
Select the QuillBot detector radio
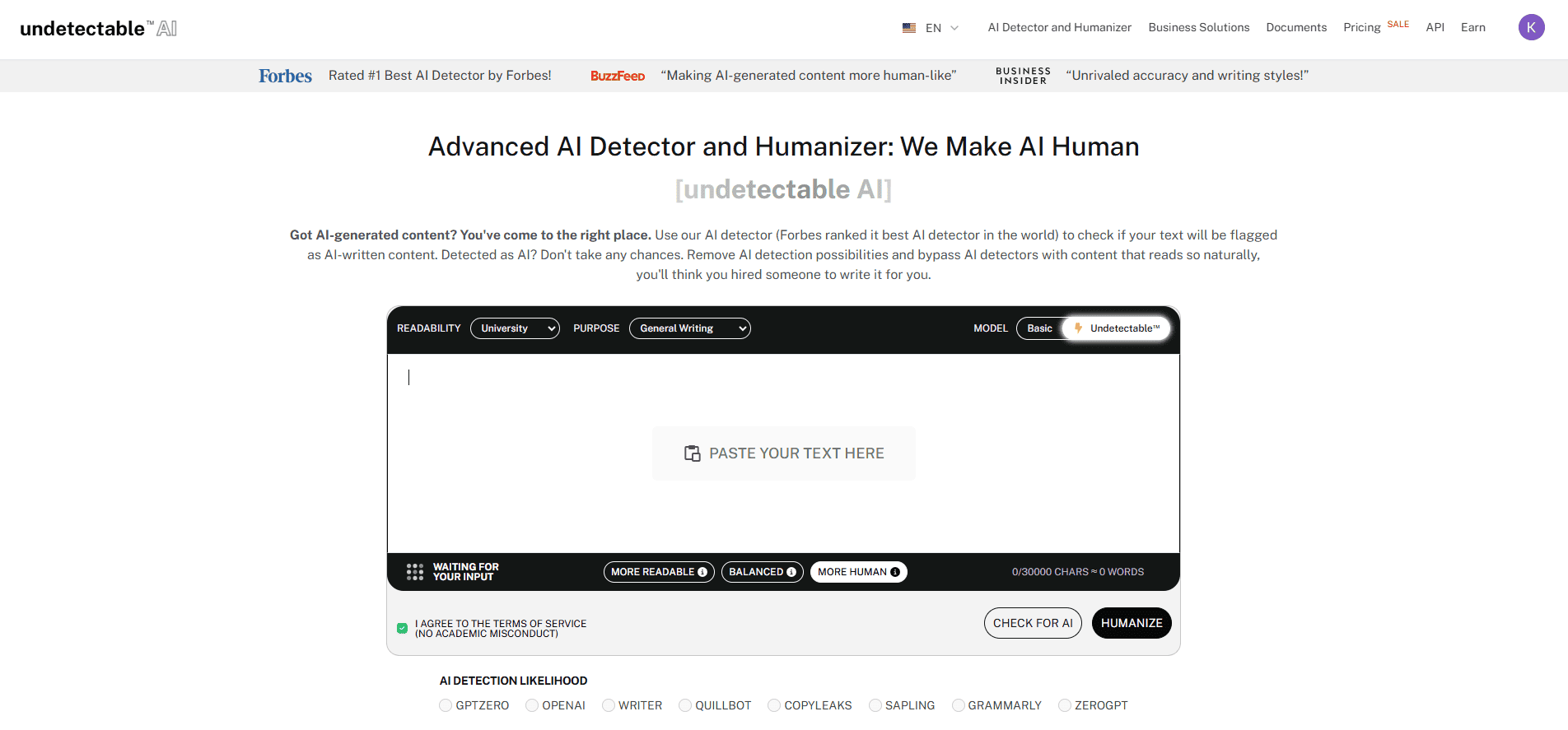tap(685, 705)
